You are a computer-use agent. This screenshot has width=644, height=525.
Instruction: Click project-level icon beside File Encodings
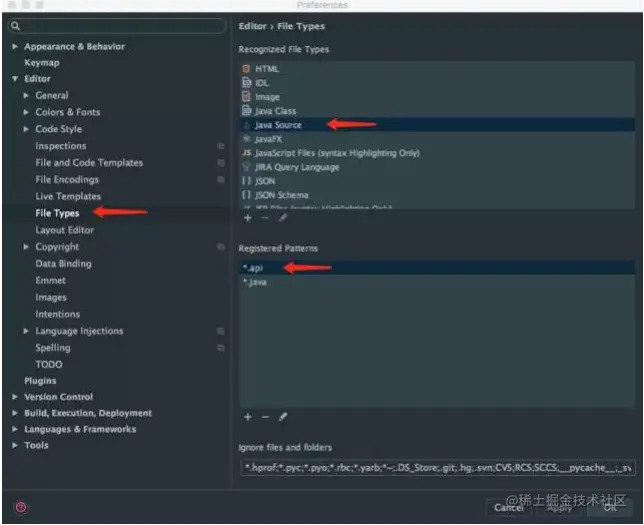(x=221, y=180)
